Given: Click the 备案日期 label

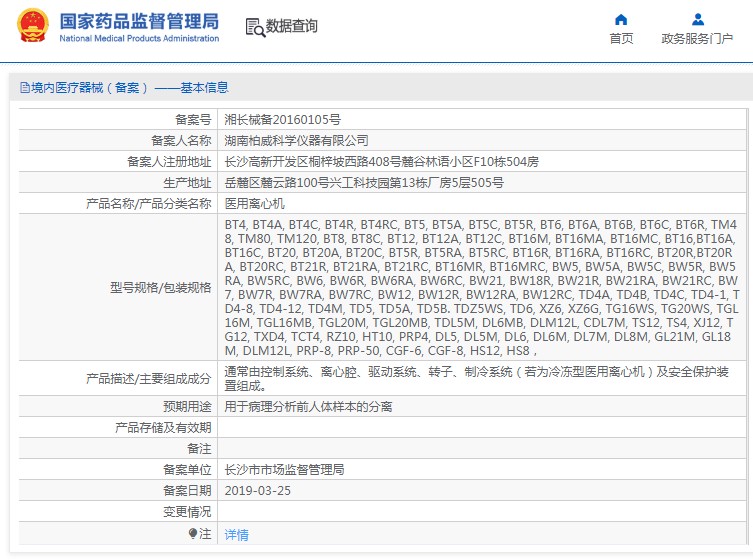Looking at the screenshot, I should coord(187,491).
